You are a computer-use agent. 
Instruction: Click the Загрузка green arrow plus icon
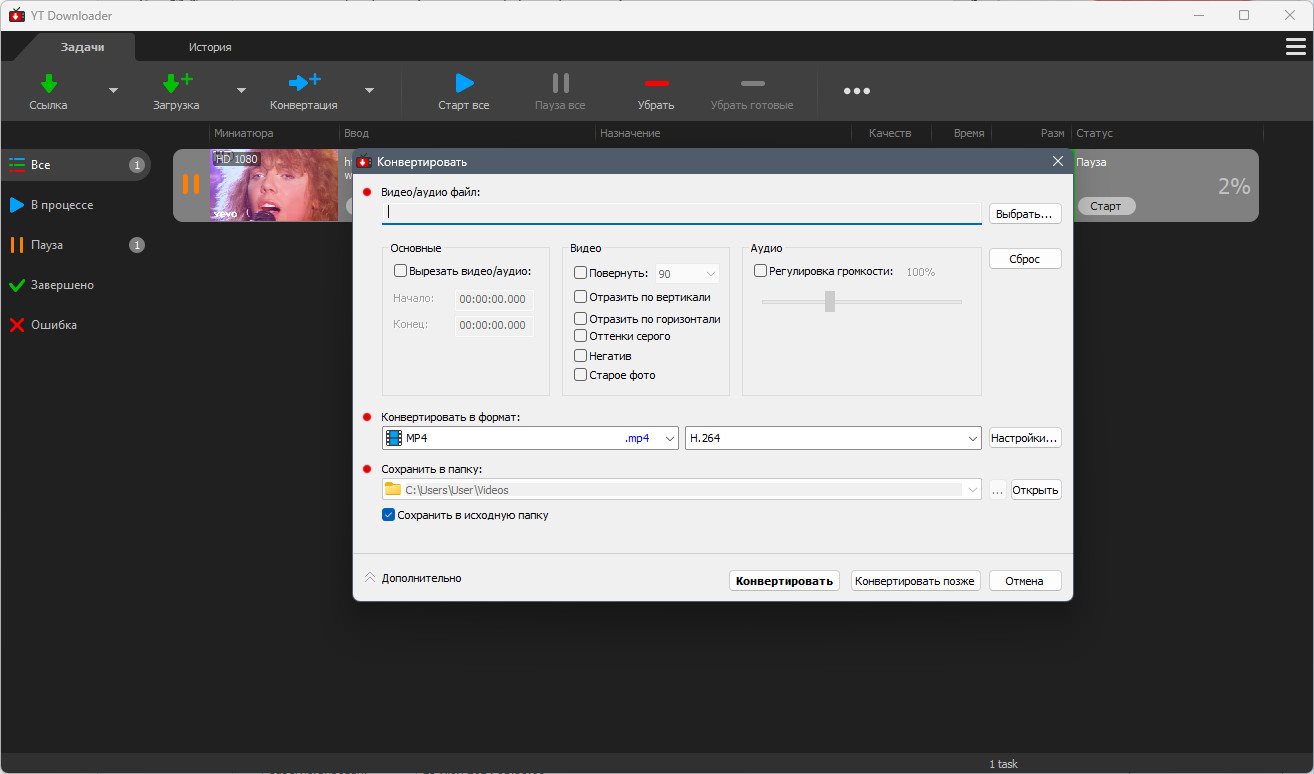pos(177,83)
